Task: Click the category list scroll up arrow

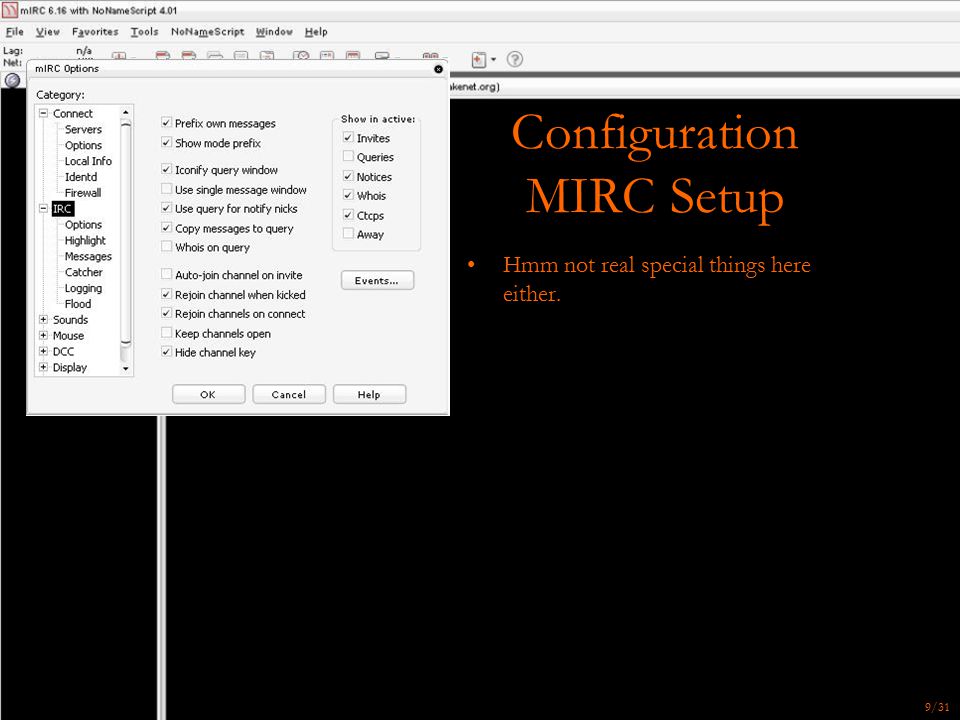Action: tap(126, 113)
